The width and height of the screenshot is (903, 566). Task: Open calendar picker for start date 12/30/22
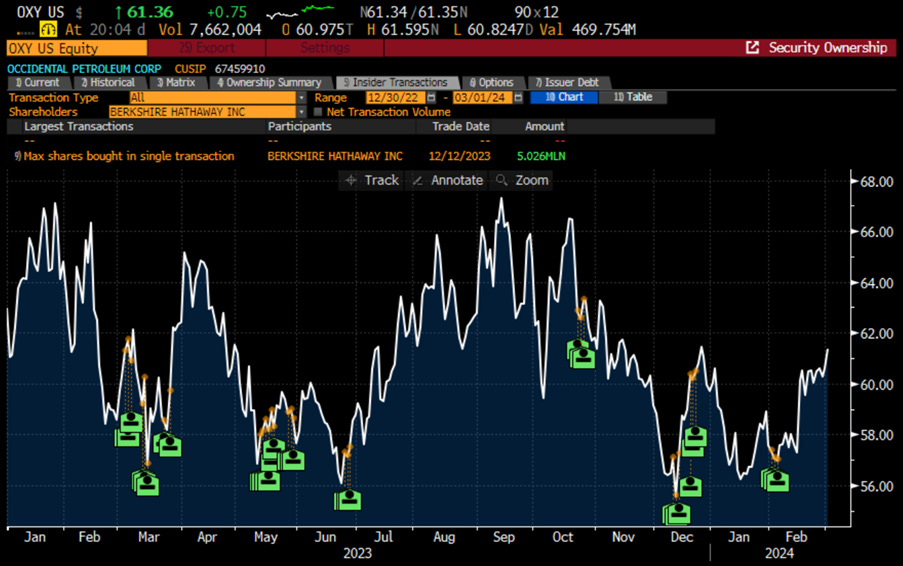point(431,97)
